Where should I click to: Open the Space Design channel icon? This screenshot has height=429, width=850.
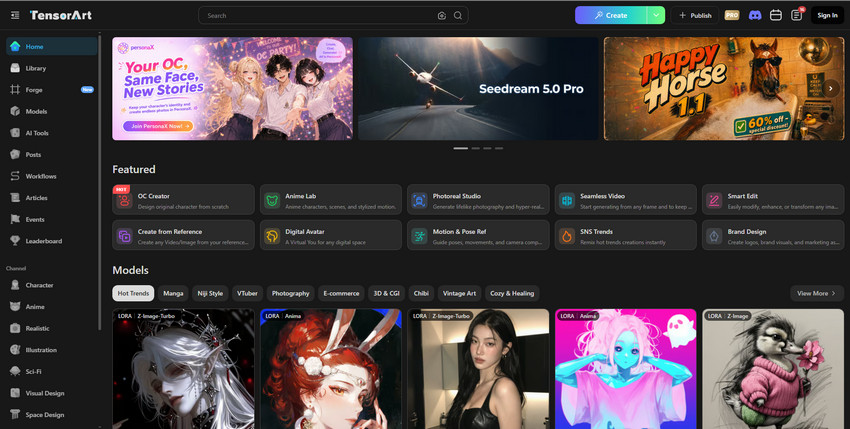click(15, 415)
